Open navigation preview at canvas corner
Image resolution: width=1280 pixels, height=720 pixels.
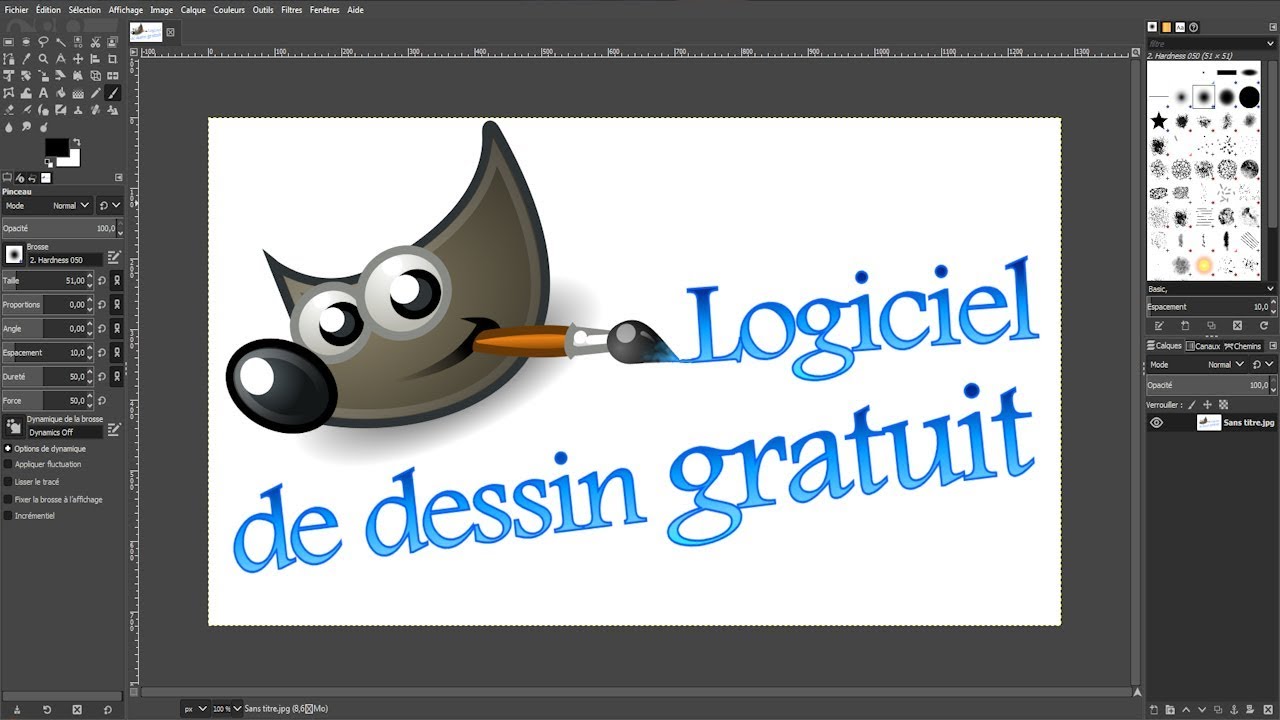click(1137, 691)
